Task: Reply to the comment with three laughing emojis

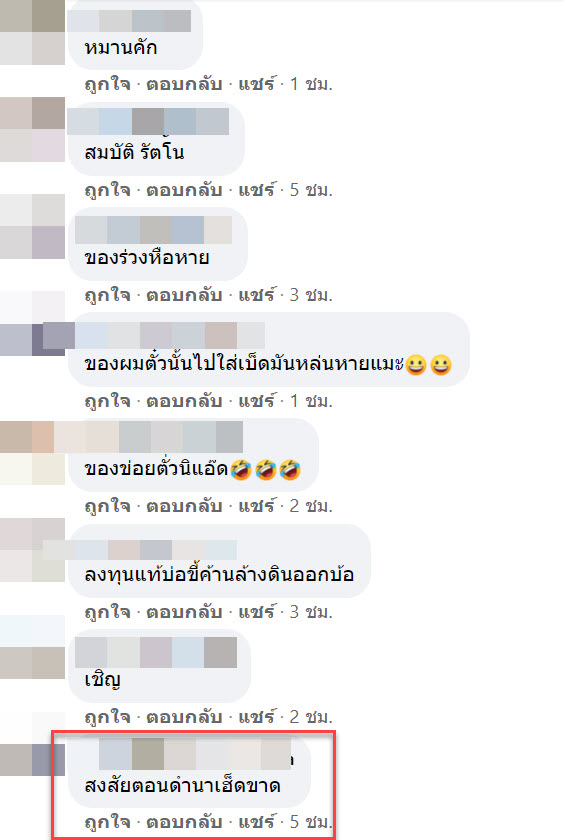Action: [x=184, y=505]
